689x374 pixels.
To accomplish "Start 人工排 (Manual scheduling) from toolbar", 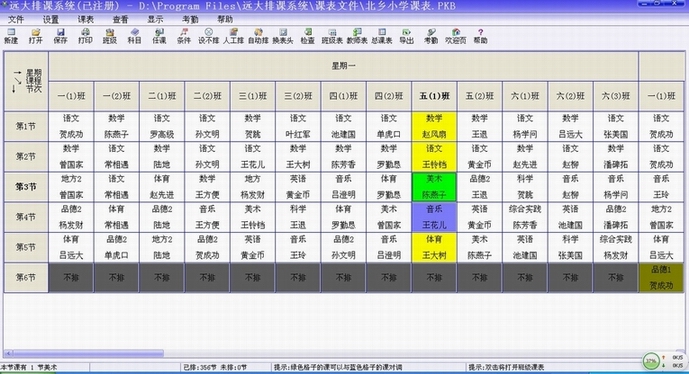I will [x=233, y=36].
